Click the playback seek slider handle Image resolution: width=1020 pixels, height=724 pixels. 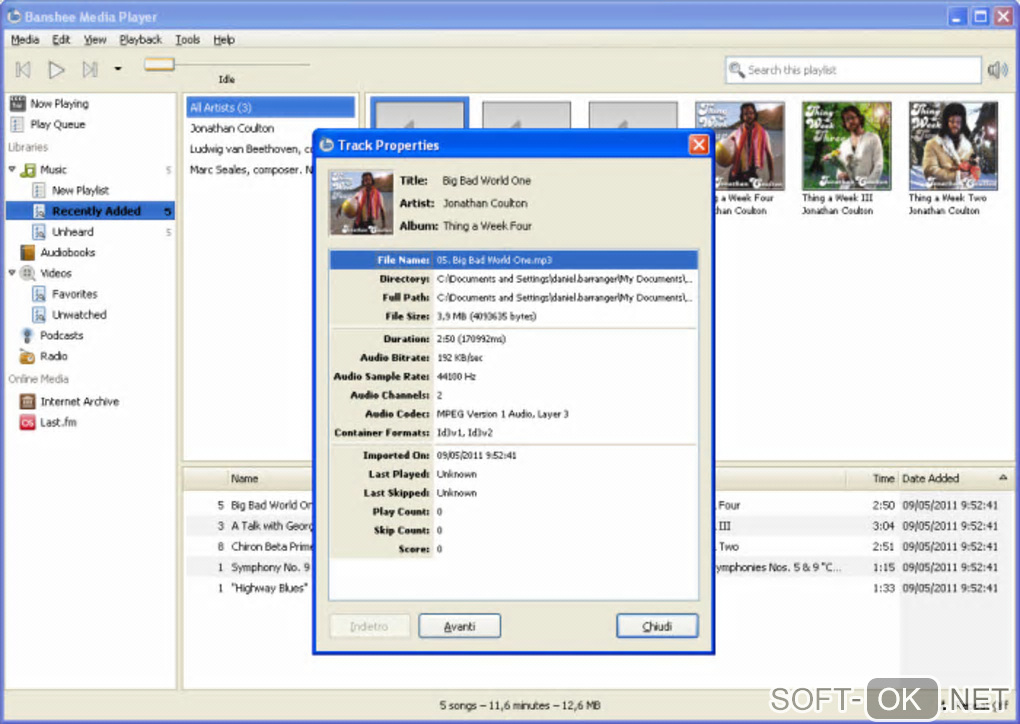coord(159,64)
